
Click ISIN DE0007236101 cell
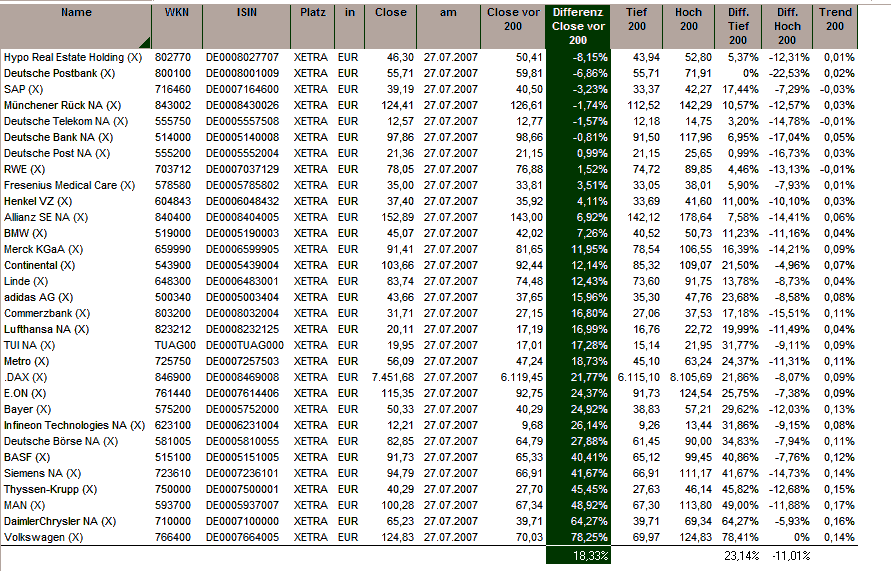click(x=243, y=473)
